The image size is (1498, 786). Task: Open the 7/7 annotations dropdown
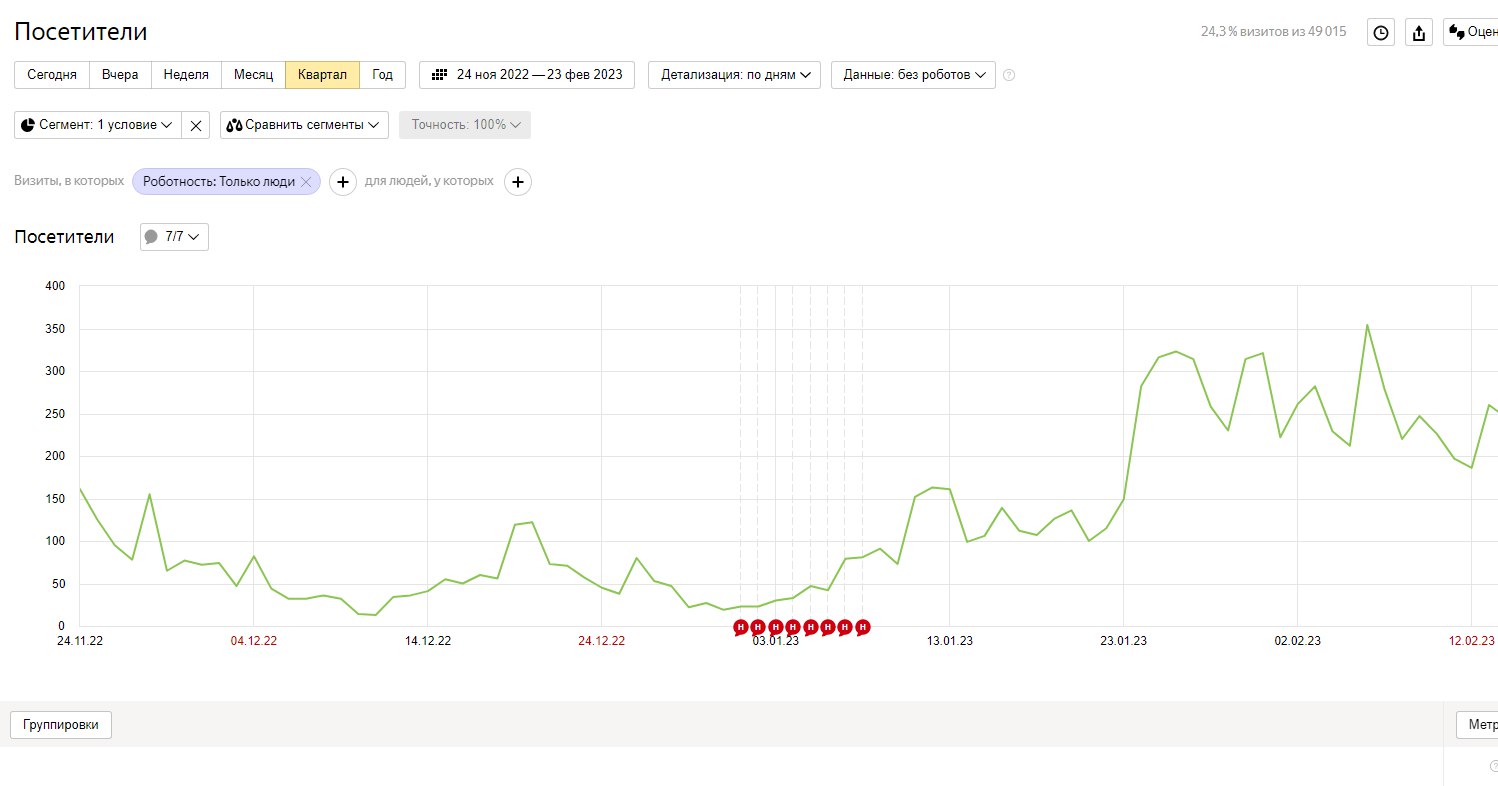(x=175, y=237)
